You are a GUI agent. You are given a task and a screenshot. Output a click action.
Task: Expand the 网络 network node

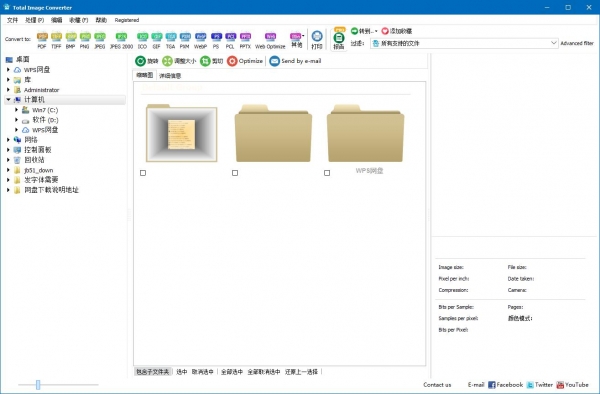(x=8, y=140)
